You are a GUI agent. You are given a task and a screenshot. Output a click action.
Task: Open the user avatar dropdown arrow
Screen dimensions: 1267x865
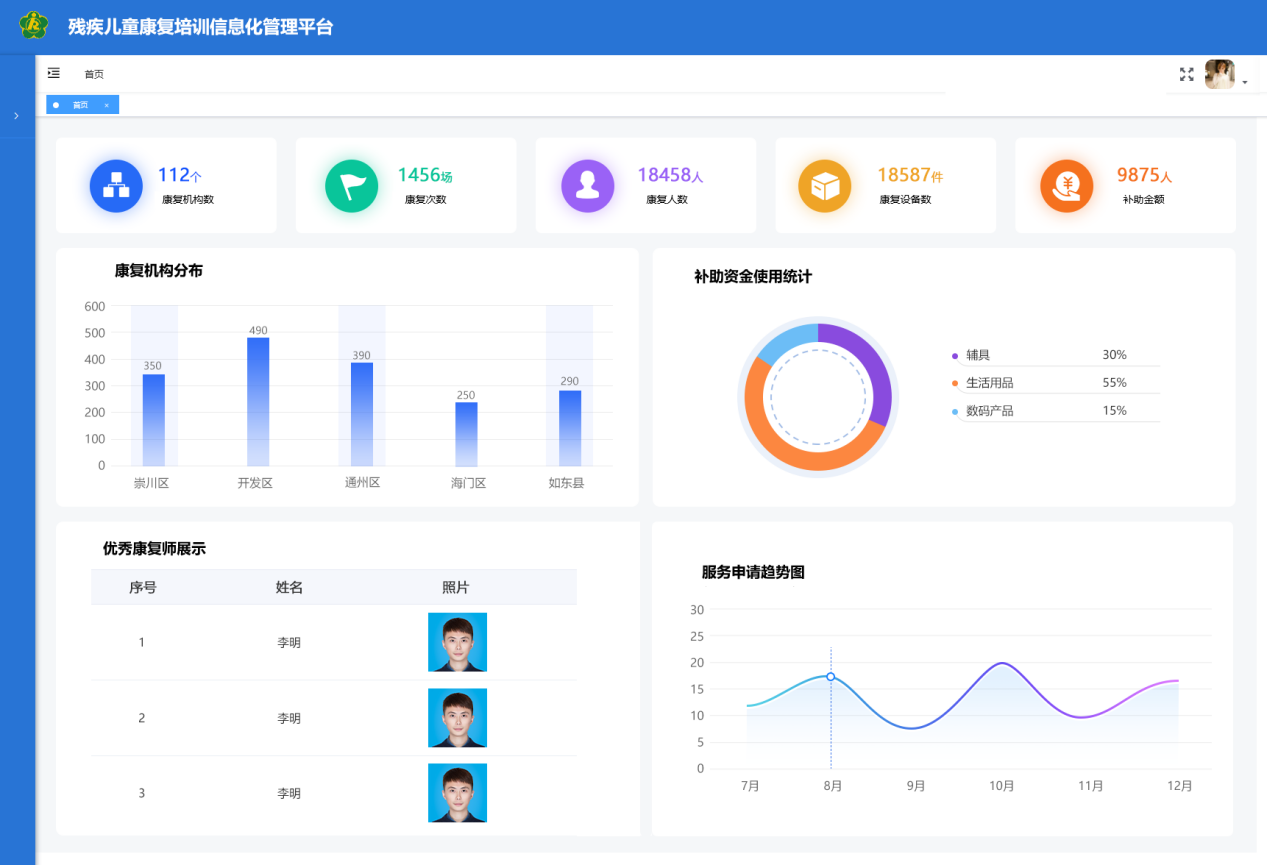1245,83
